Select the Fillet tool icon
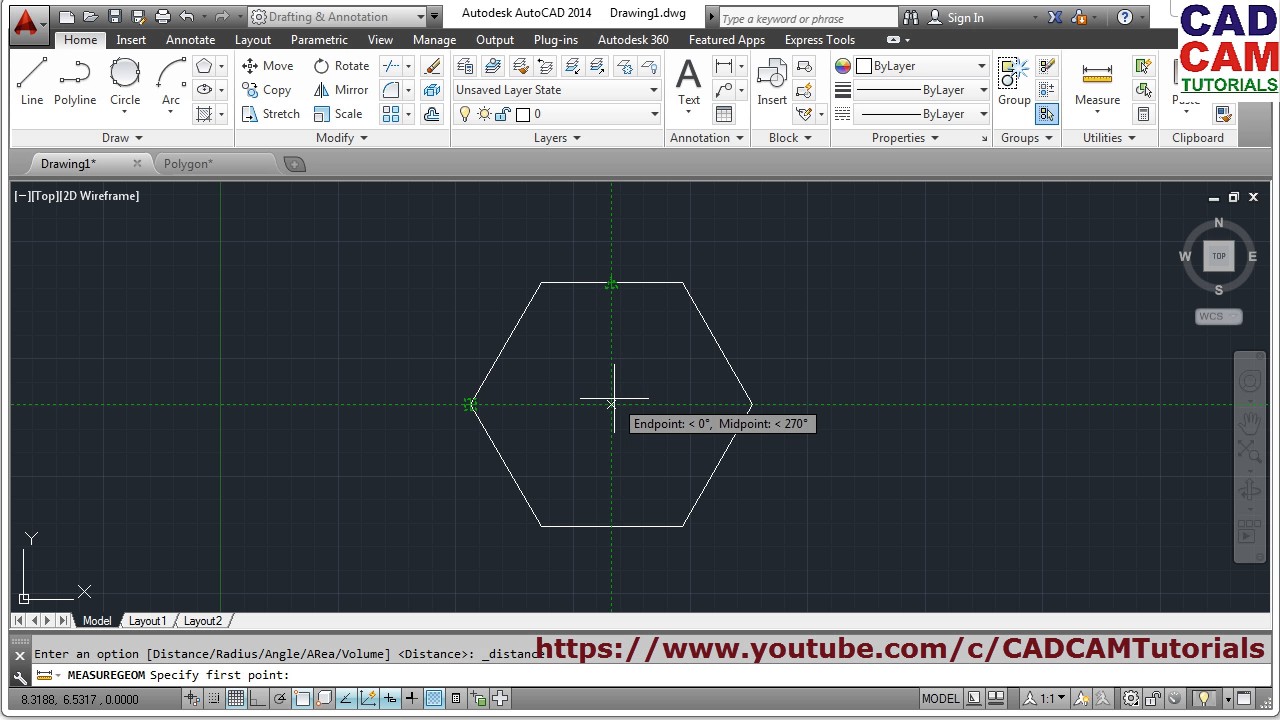 pyautogui.click(x=391, y=90)
